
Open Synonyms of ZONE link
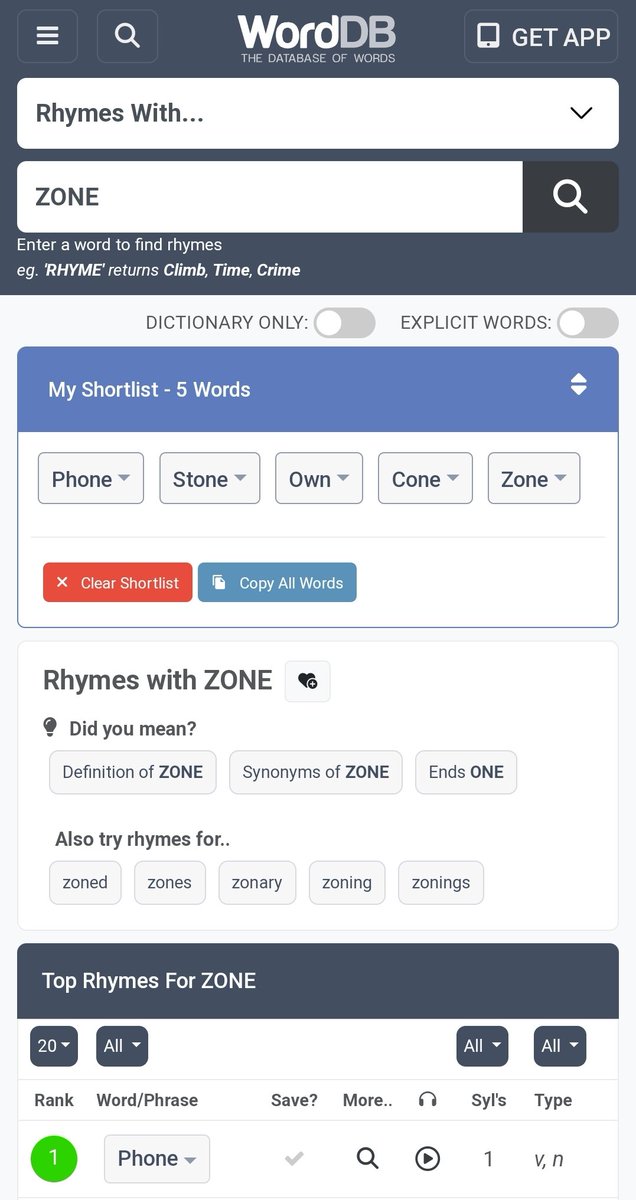tap(316, 772)
